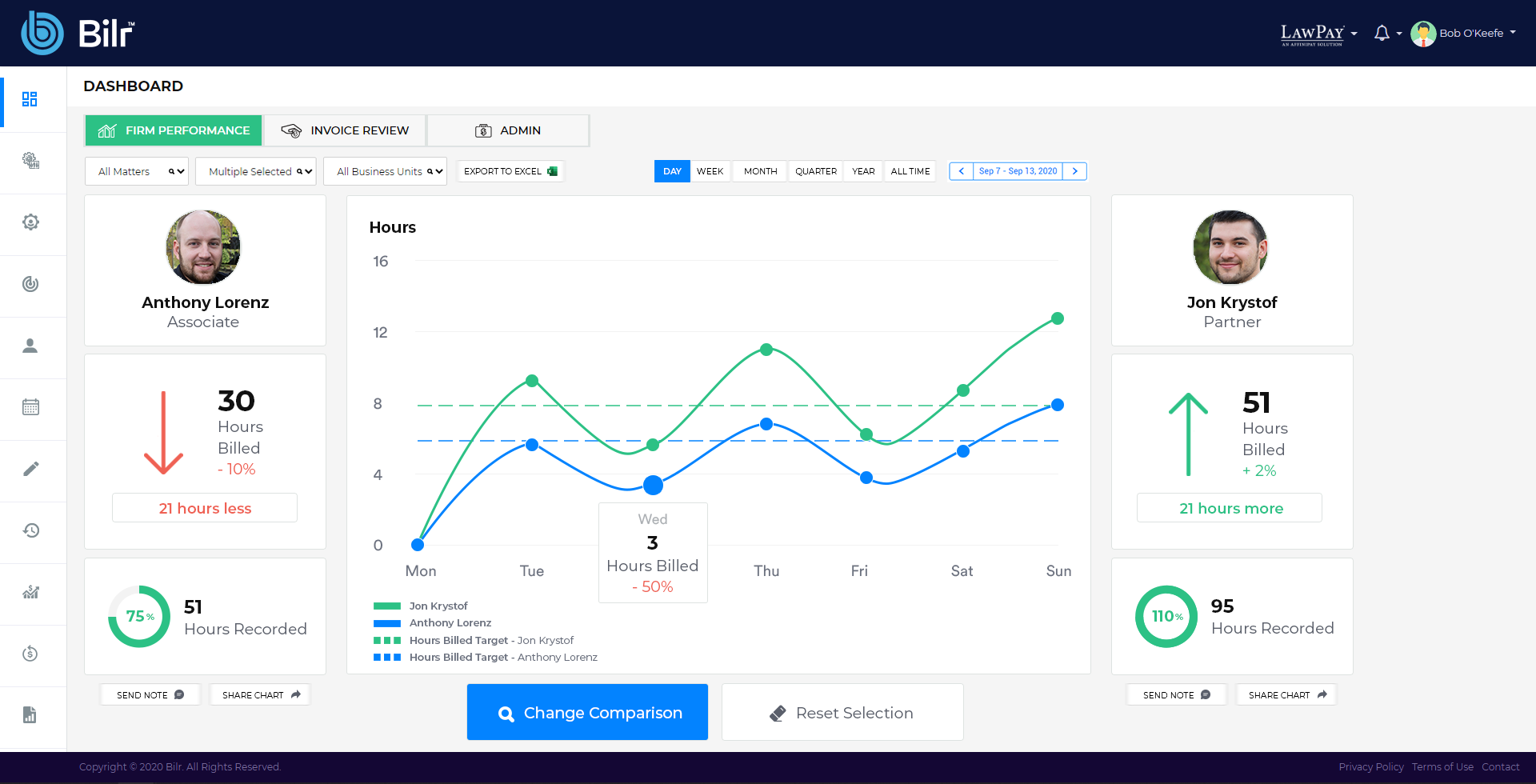This screenshot has width=1536, height=784.
Task: Click the notification bell icon
Action: (1382, 33)
